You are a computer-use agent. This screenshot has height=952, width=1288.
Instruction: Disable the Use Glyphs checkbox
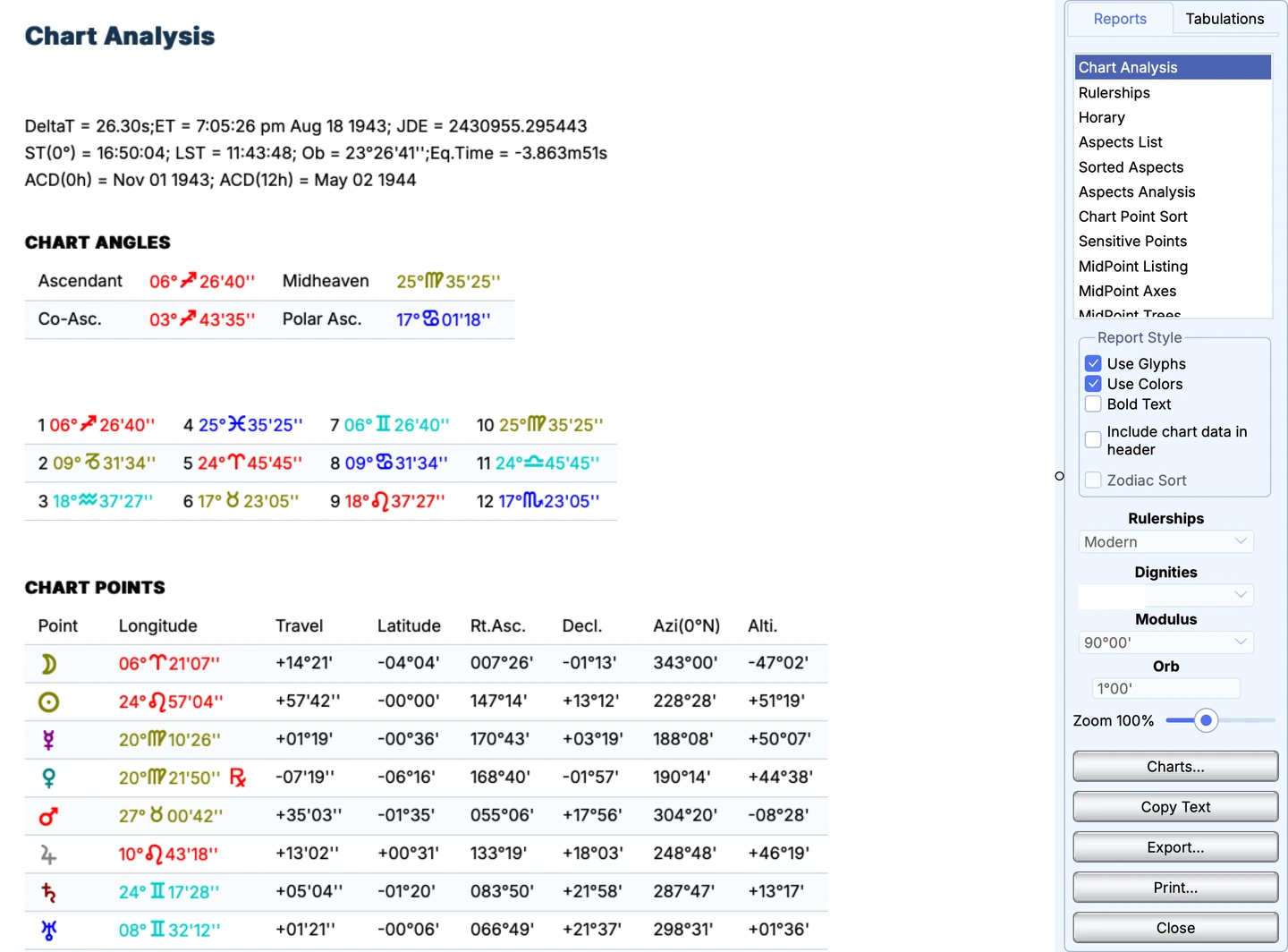coord(1093,363)
